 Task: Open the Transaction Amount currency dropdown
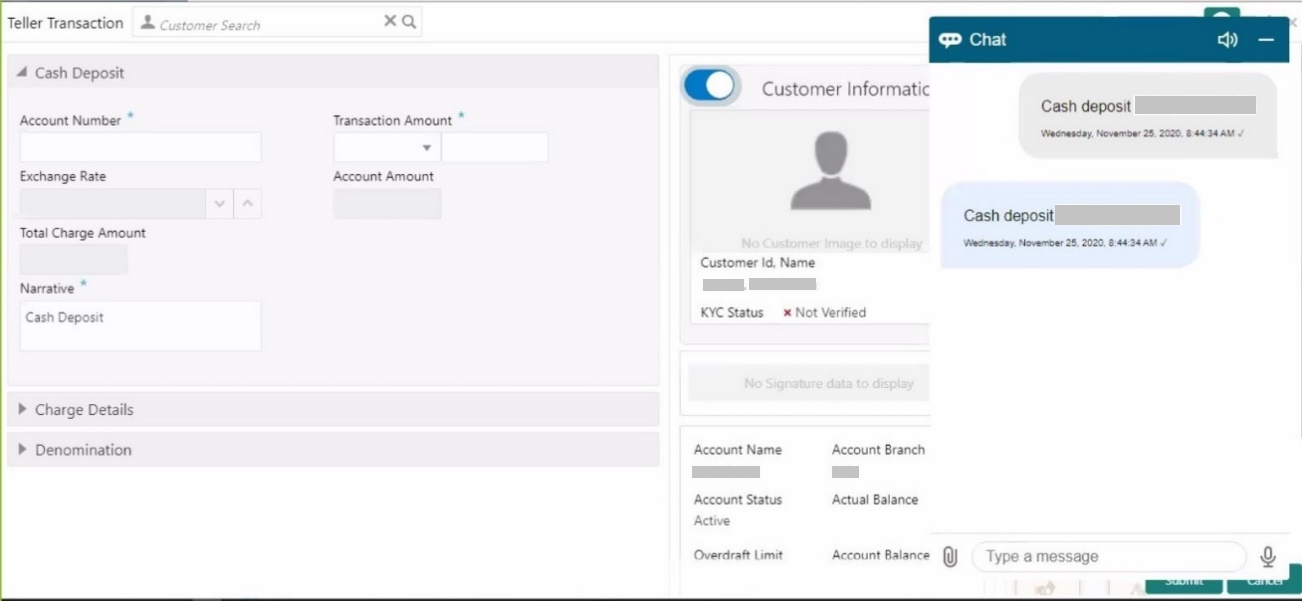point(387,147)
